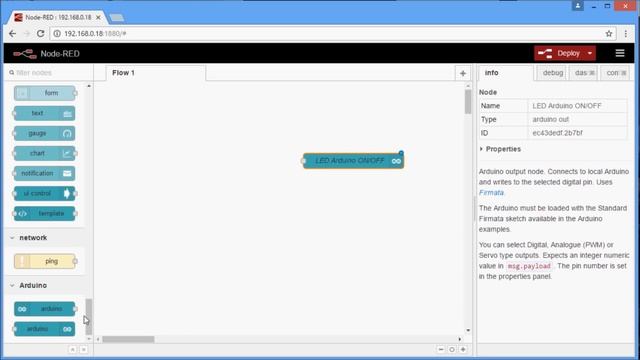Add a new flow tab
The image size is (640, 360).
[x=462, y=73]
